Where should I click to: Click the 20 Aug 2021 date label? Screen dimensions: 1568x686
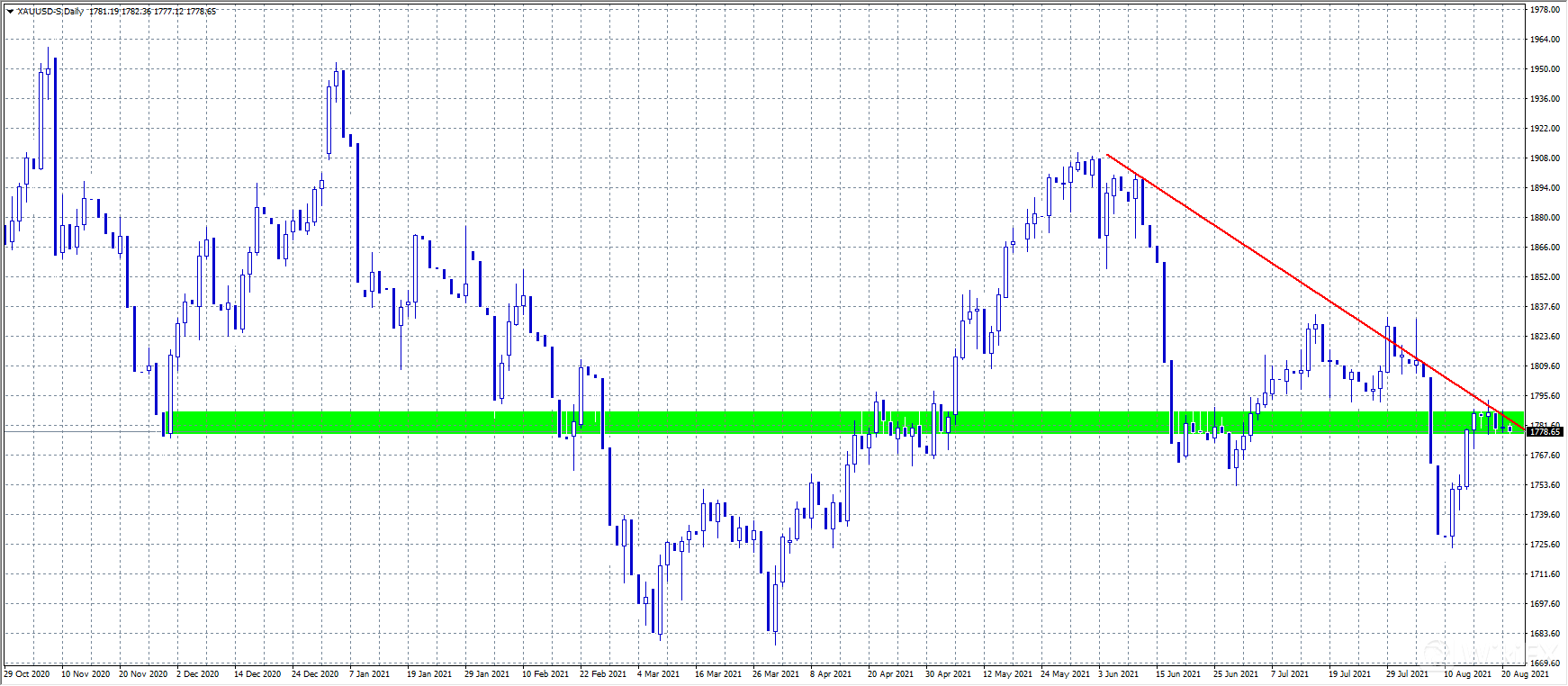(x=1526, y=673)
